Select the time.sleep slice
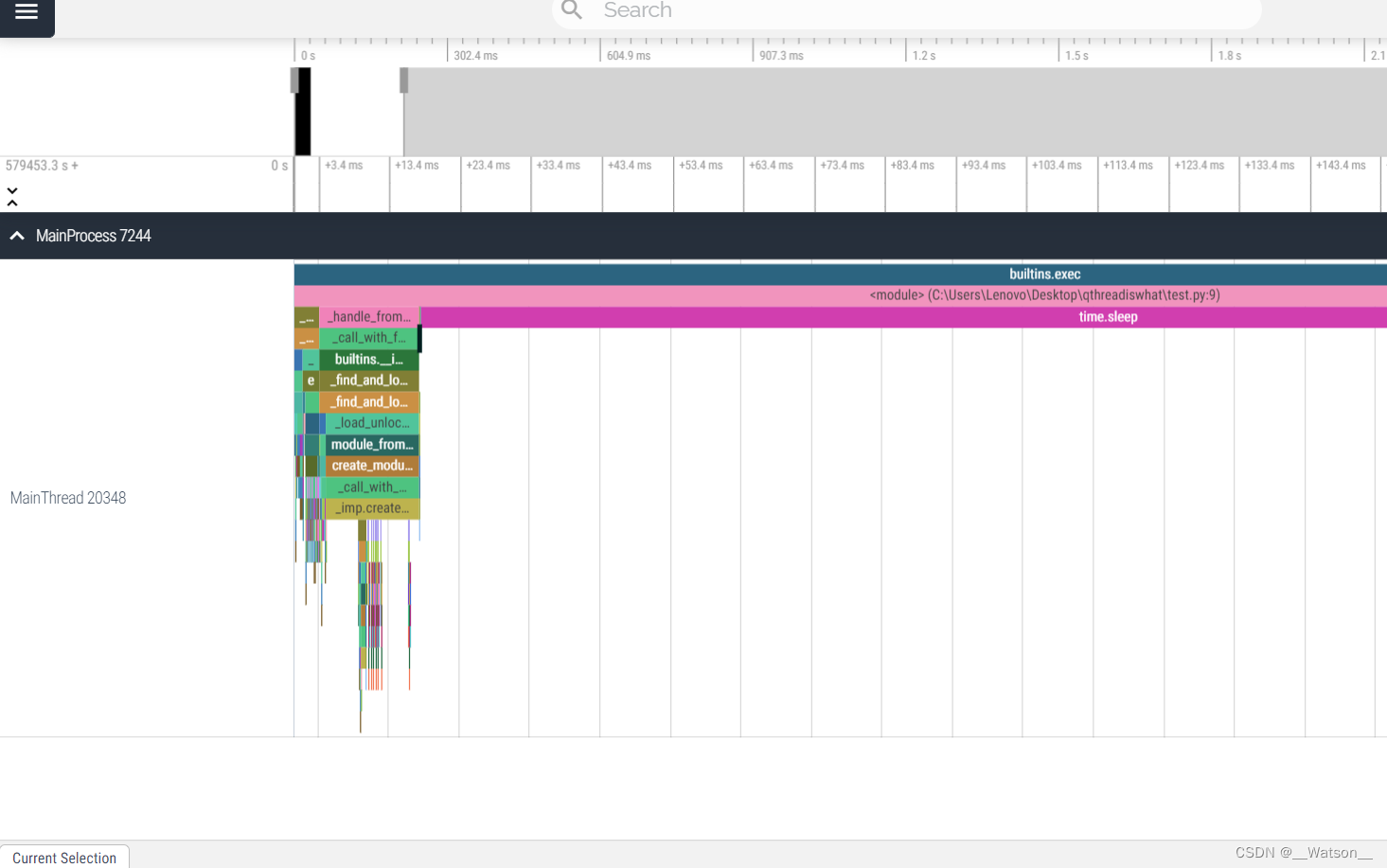Viewport: 1387px width, 868px height. [x=904, y=317]
